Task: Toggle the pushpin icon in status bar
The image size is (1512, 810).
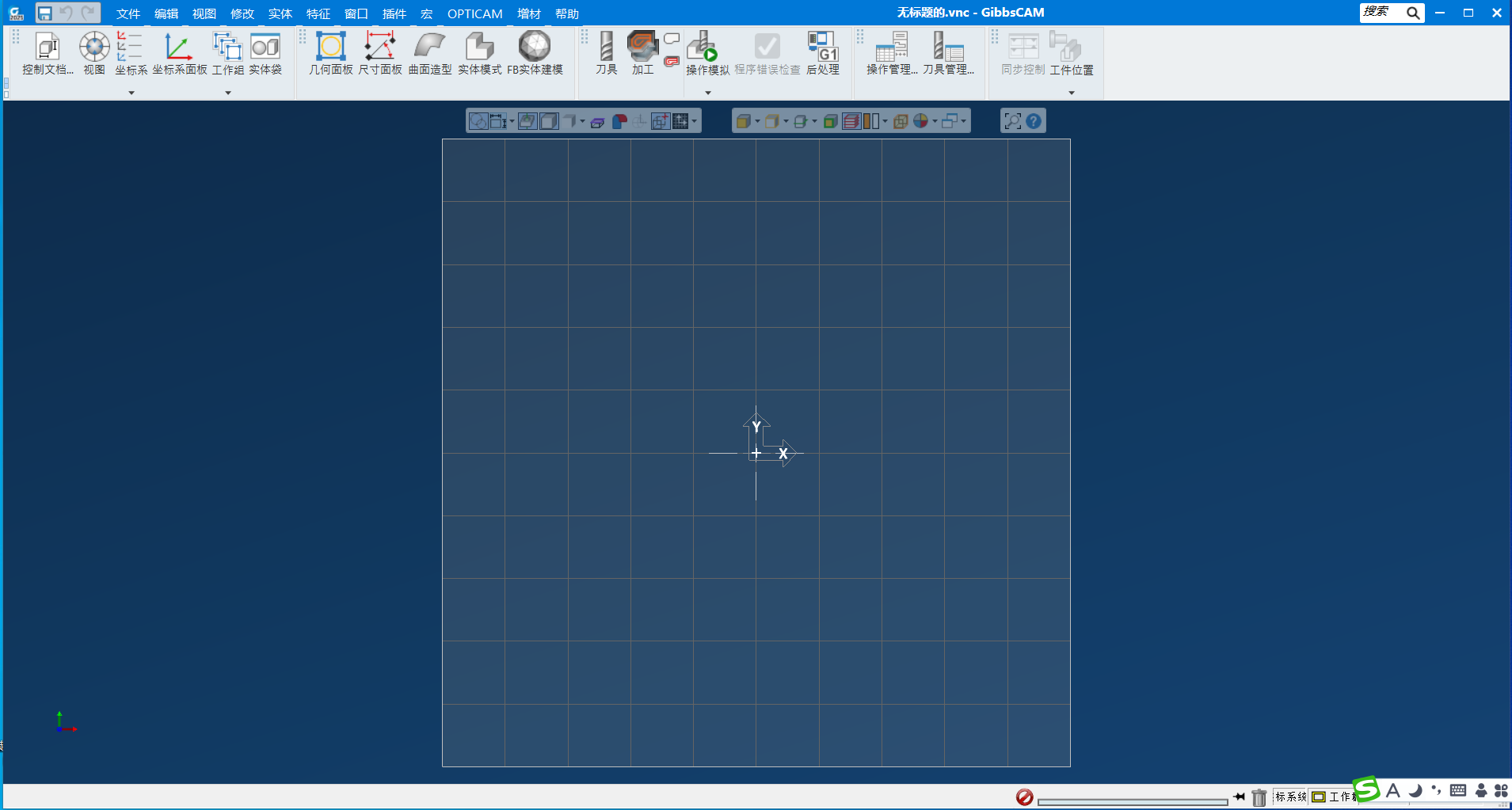Action: [x=1239, y=797]
